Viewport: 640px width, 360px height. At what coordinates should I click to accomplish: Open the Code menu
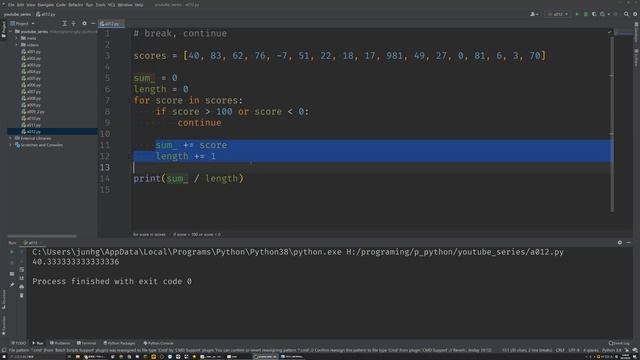[61, 5]
